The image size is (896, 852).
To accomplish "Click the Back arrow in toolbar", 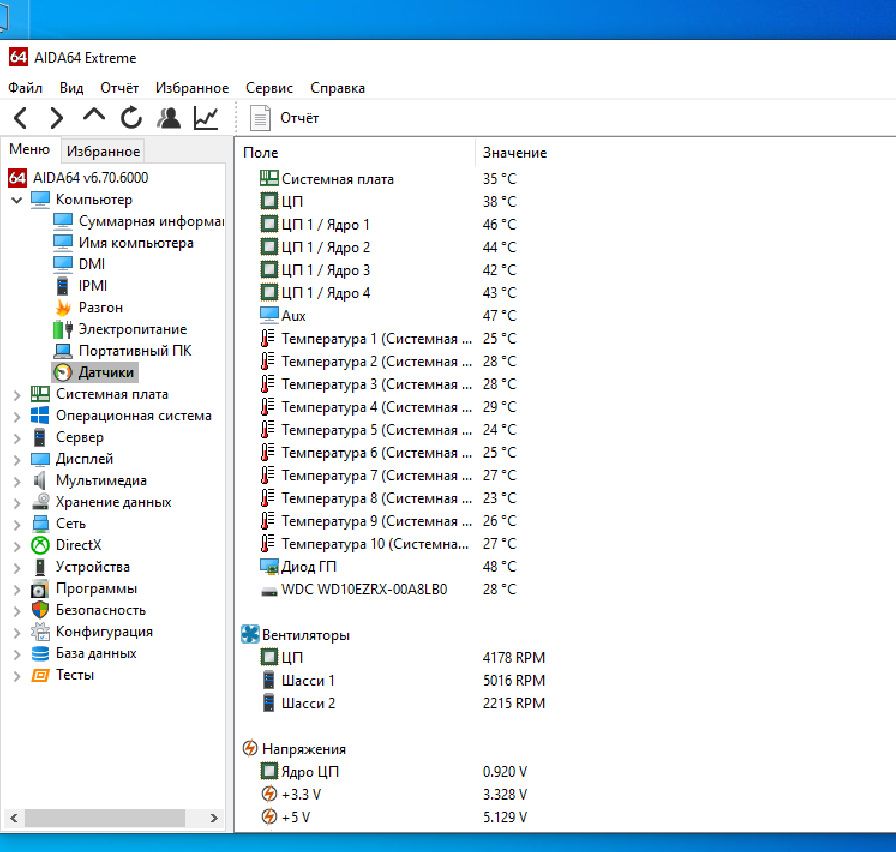I will [x=21, y=118].
